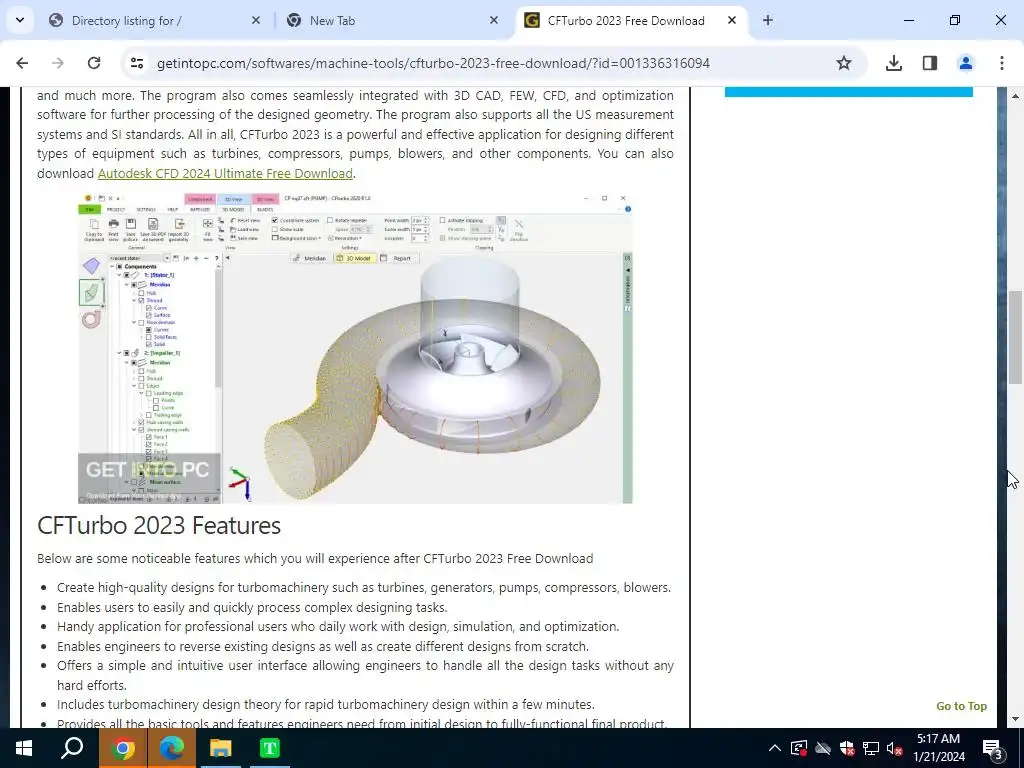Bookmark this page with the star icon
Image resolution: width=1024 pixels, height=768 pixels.
pos(844,63)
